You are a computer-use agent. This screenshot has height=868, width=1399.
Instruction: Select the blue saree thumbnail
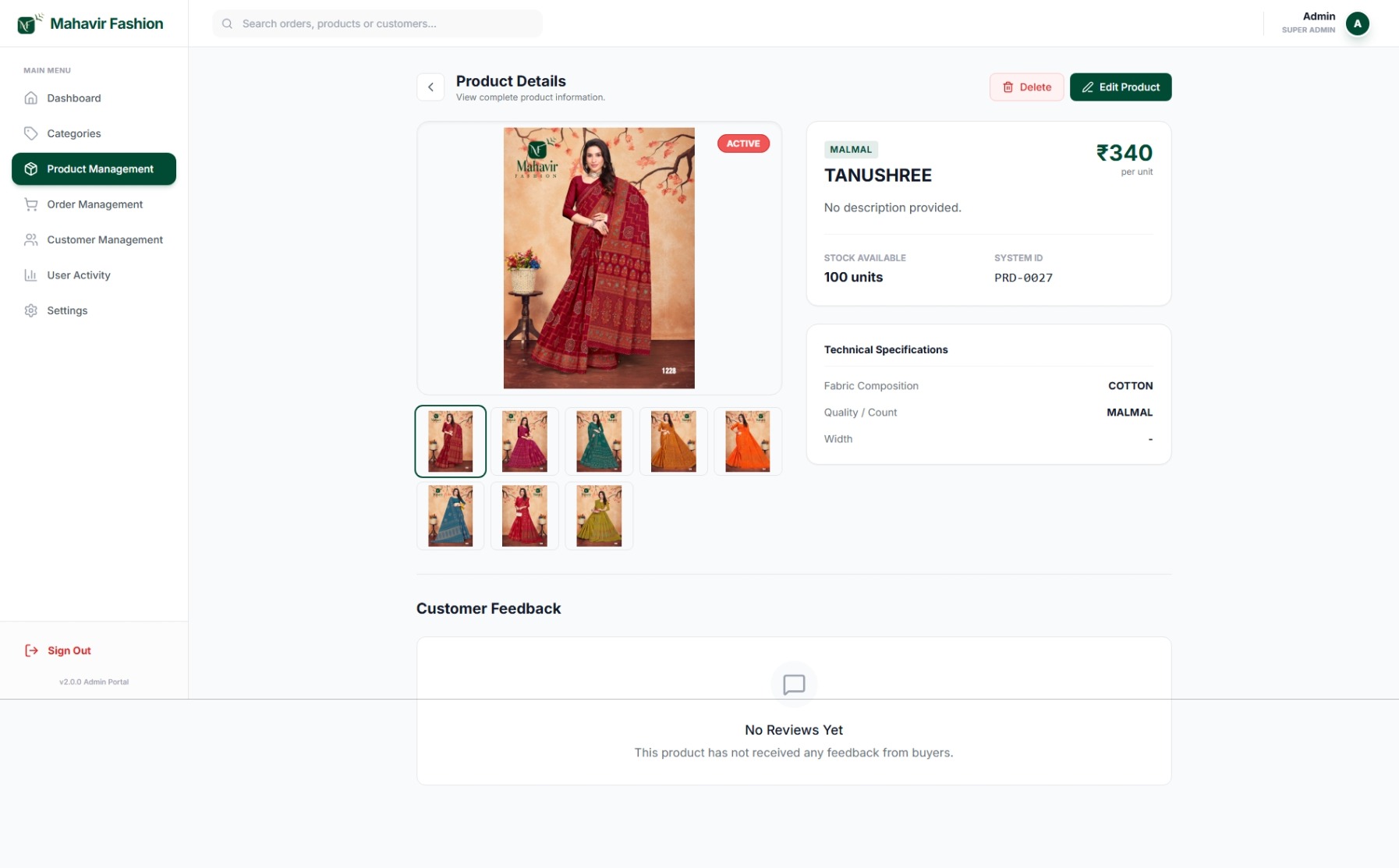(x=450, y=515)
